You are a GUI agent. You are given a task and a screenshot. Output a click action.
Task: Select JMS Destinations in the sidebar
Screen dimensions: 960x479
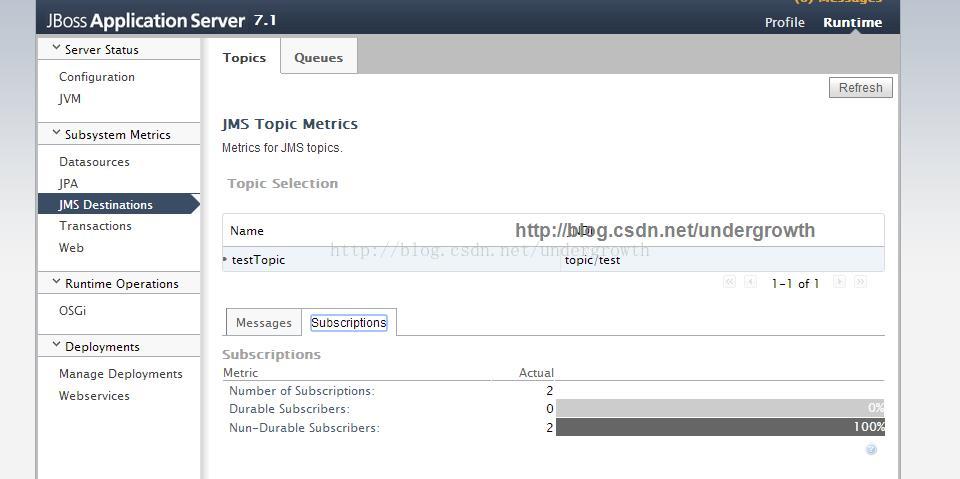(119, 205)
